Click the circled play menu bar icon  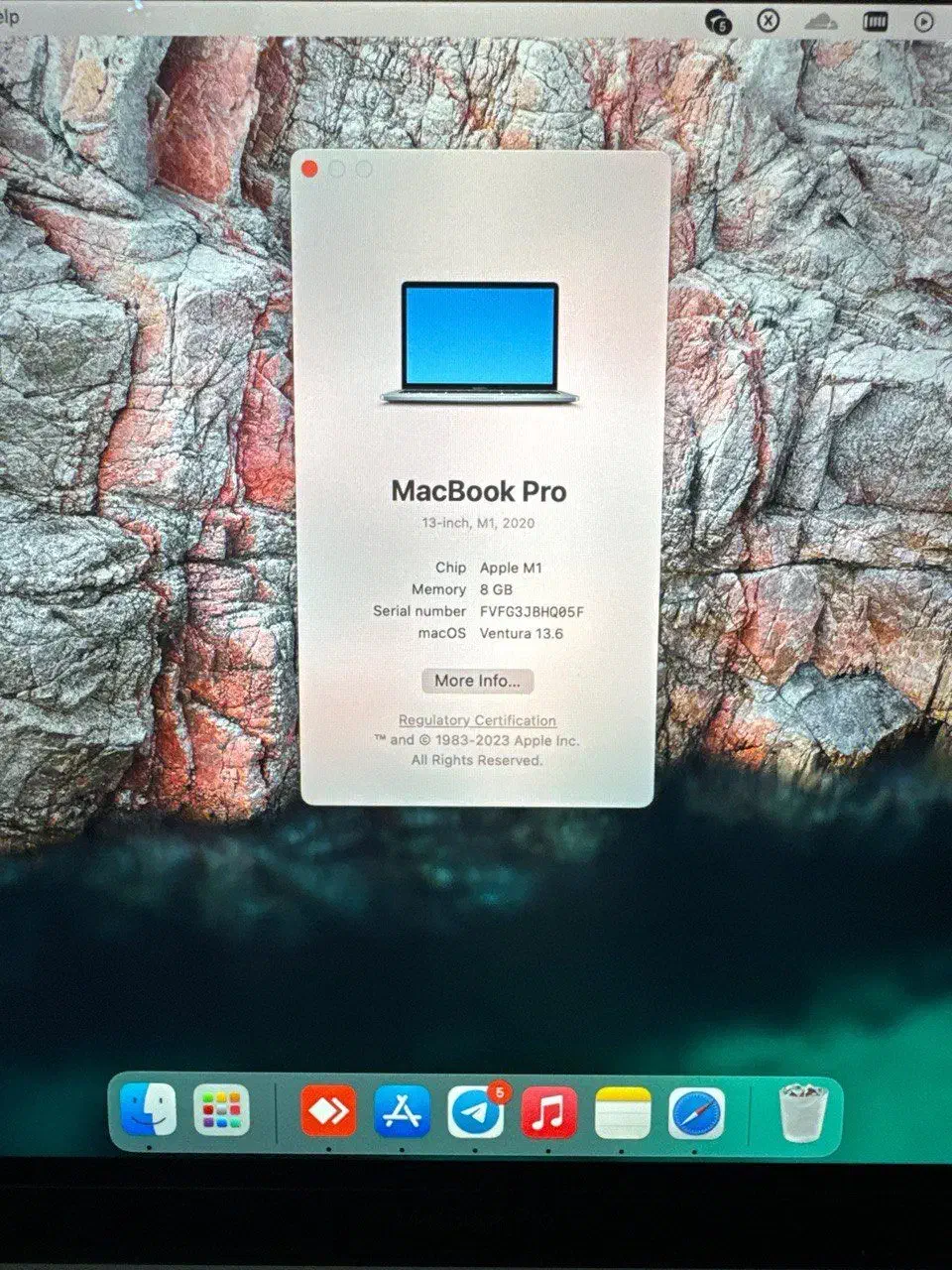(x=924, y=21)
